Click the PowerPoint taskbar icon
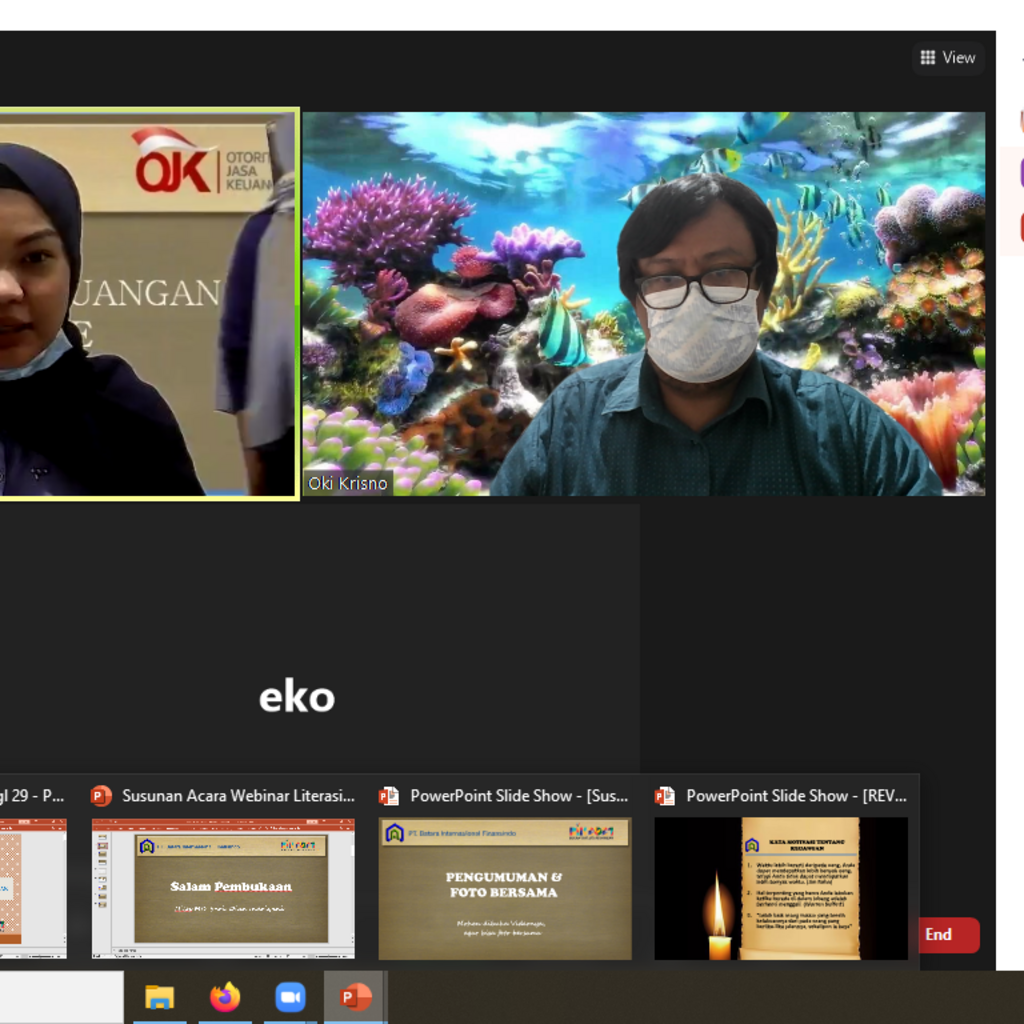Image resolution: width=1024 pixels, height=1024 pixels. pos(355,997)
